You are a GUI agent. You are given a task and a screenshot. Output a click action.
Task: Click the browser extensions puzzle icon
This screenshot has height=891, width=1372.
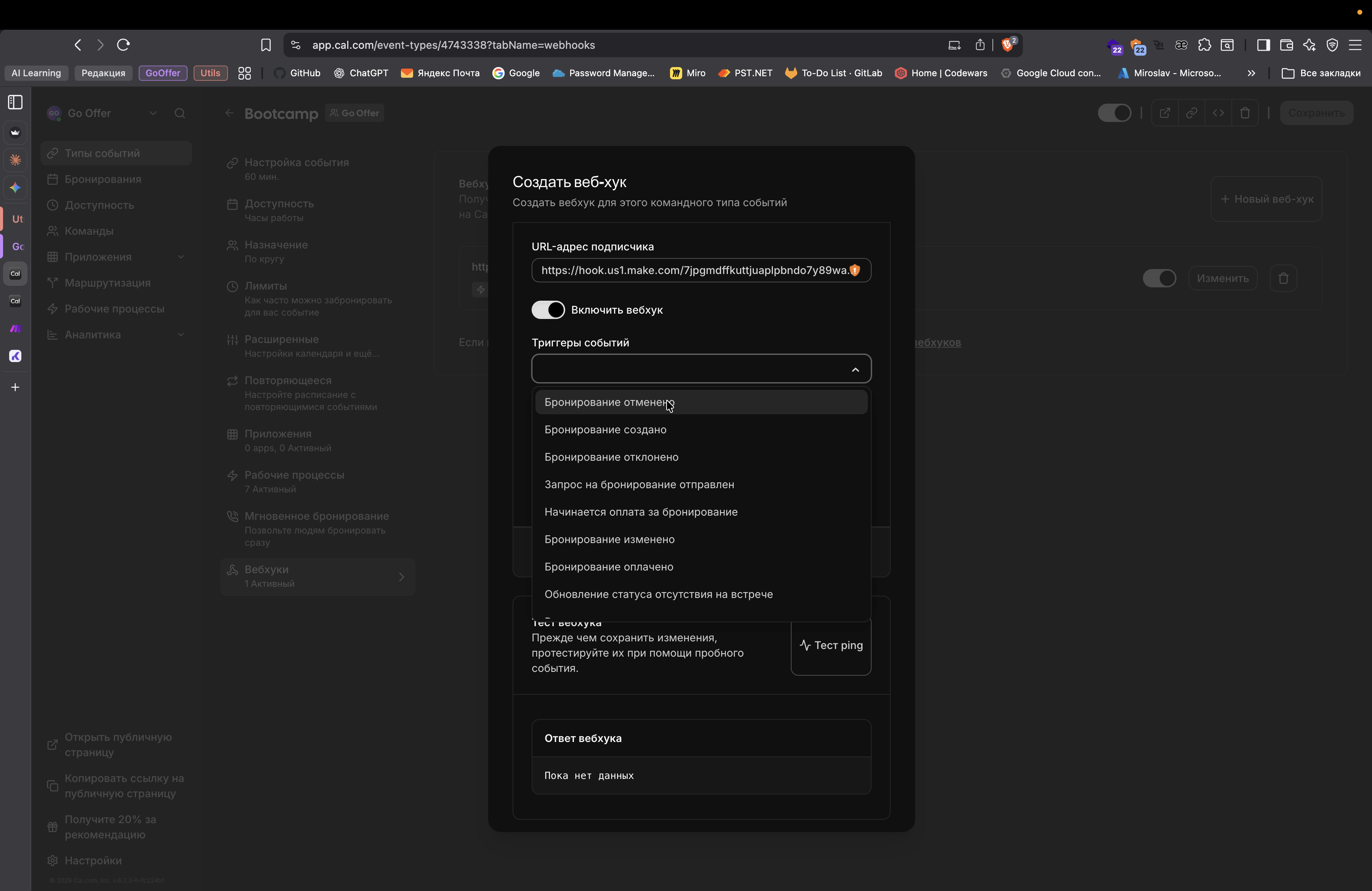pyautogui.click(x=1204, y=45)
